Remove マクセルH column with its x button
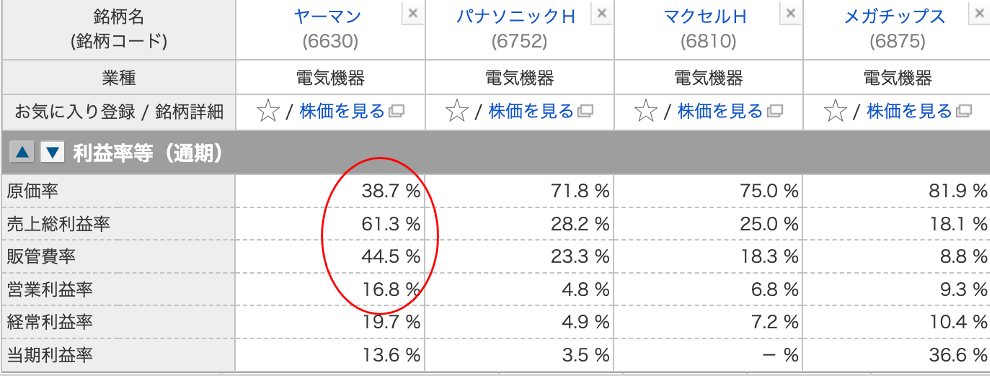 pyautogui.click(x=790, y=13)
